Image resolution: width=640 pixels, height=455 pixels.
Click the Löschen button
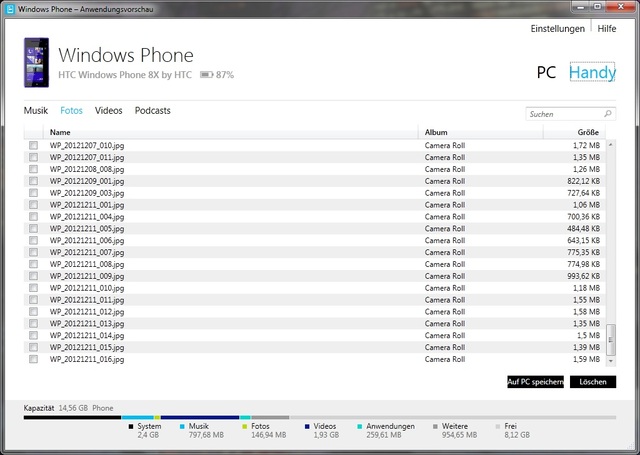click(593, 382)
